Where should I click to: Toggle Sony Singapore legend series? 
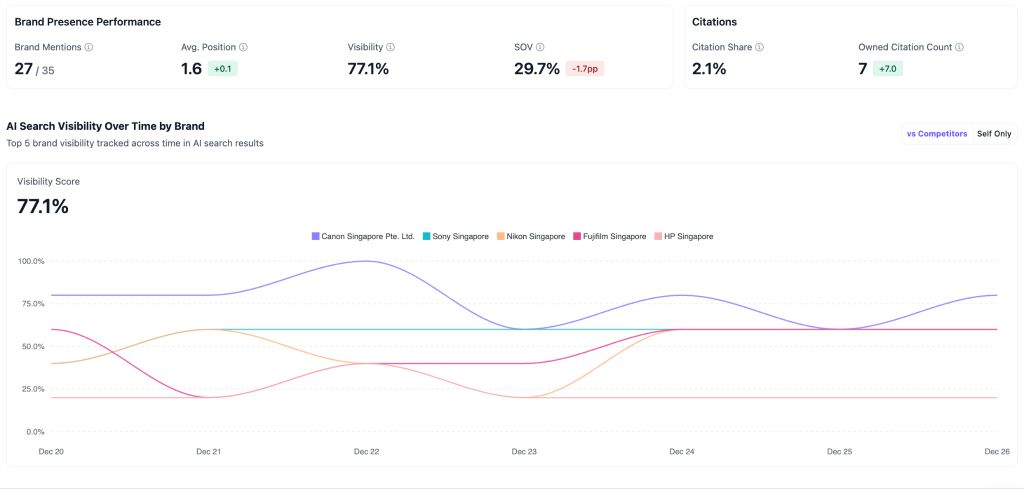tap(456, 236)
